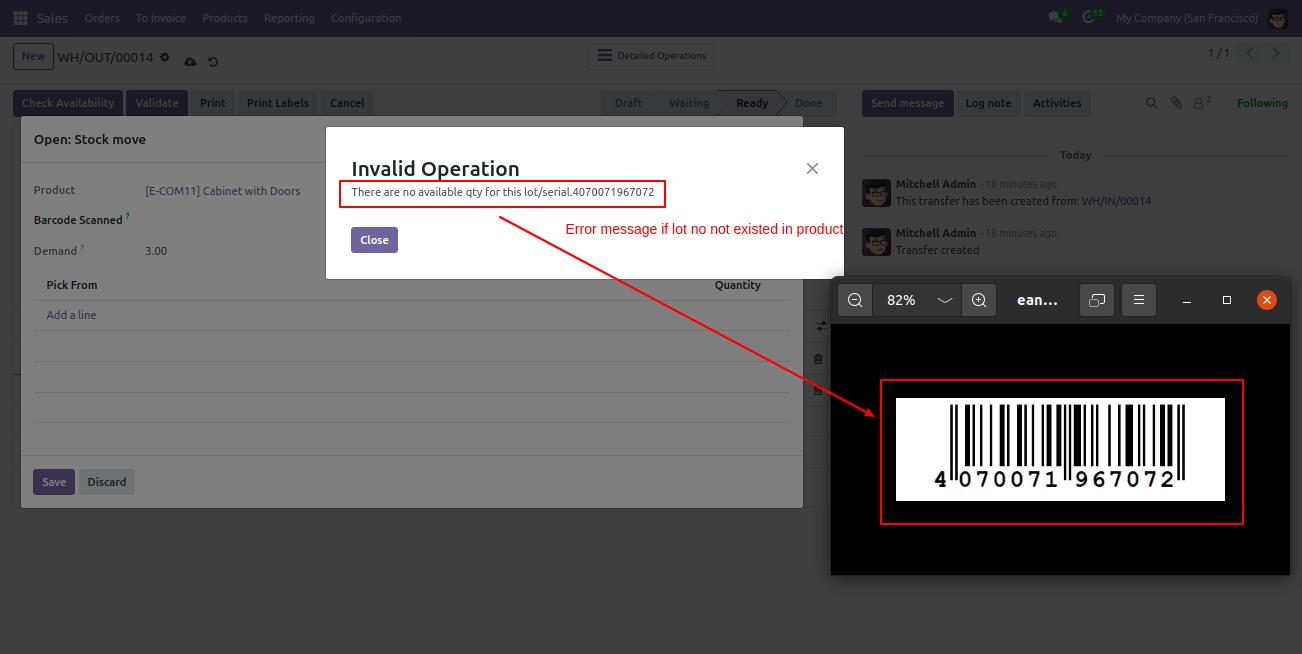Open the Odoo apps grid menu

point(20,18)
